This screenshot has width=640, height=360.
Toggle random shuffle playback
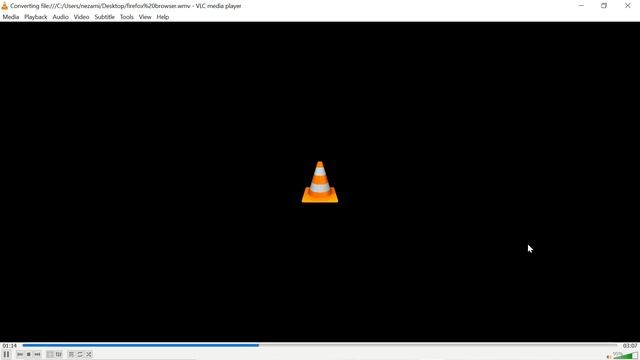[x=89, y=354]
